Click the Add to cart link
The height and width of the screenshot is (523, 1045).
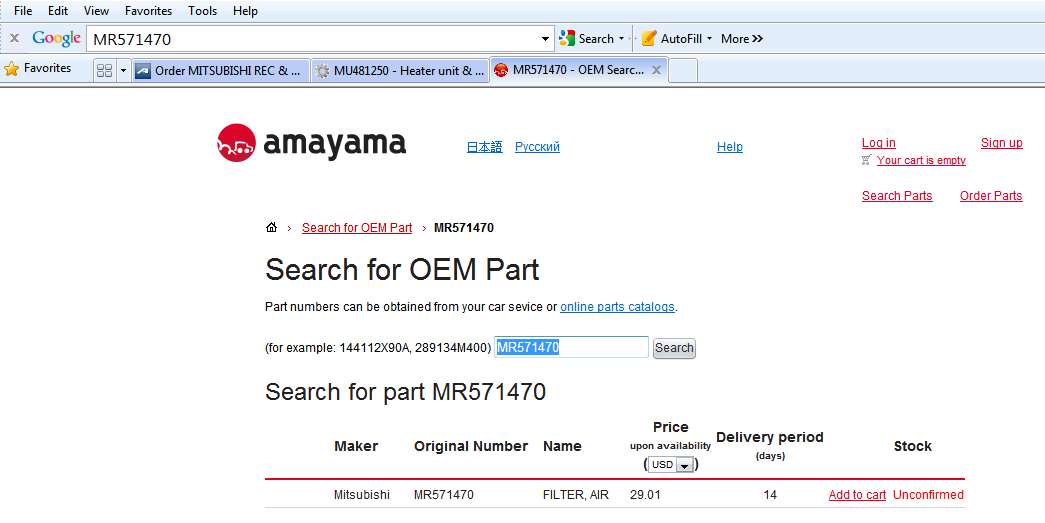[x=857, y=495]
